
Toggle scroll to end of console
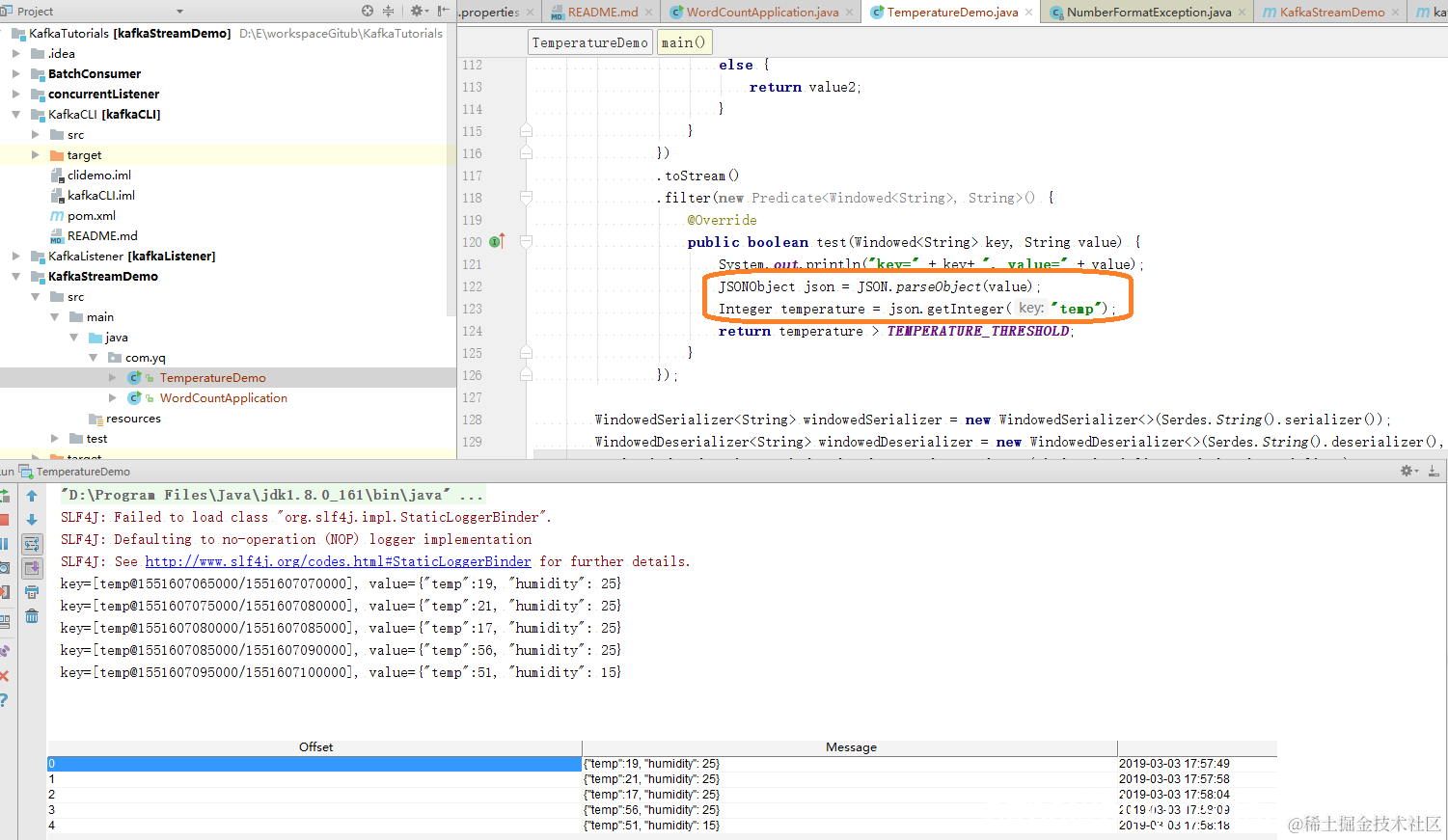click(x=32, y=568)
